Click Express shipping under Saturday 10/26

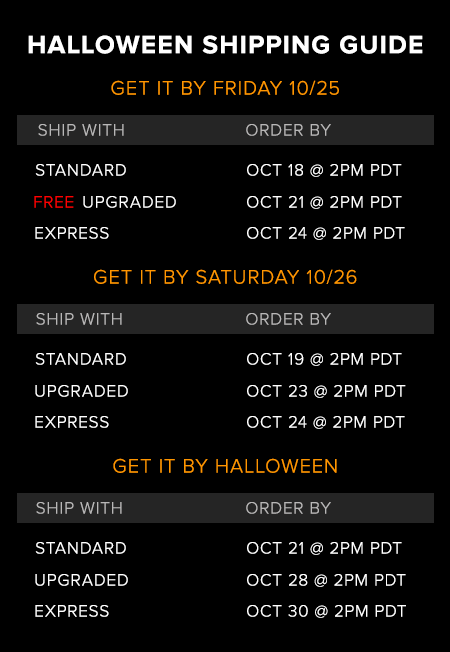(72, 422)
